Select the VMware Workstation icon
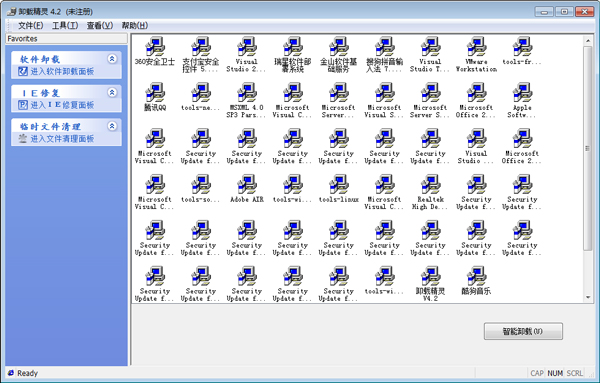The width and height of the screenshot is (600, 383). [476, 47]
